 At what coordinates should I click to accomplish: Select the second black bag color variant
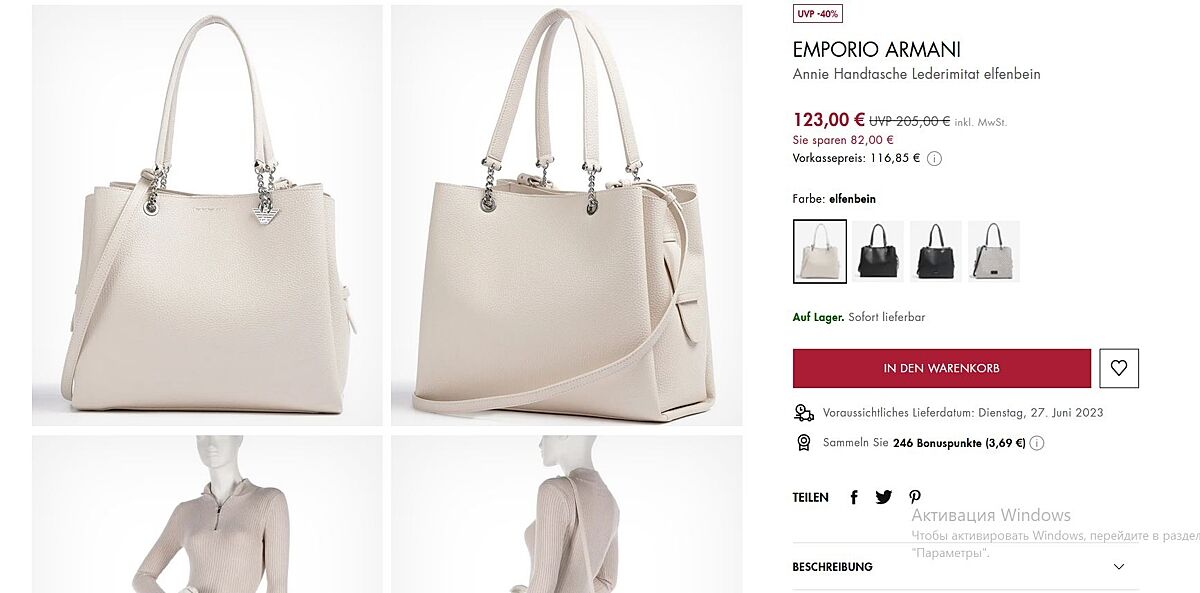click(878, 251)
